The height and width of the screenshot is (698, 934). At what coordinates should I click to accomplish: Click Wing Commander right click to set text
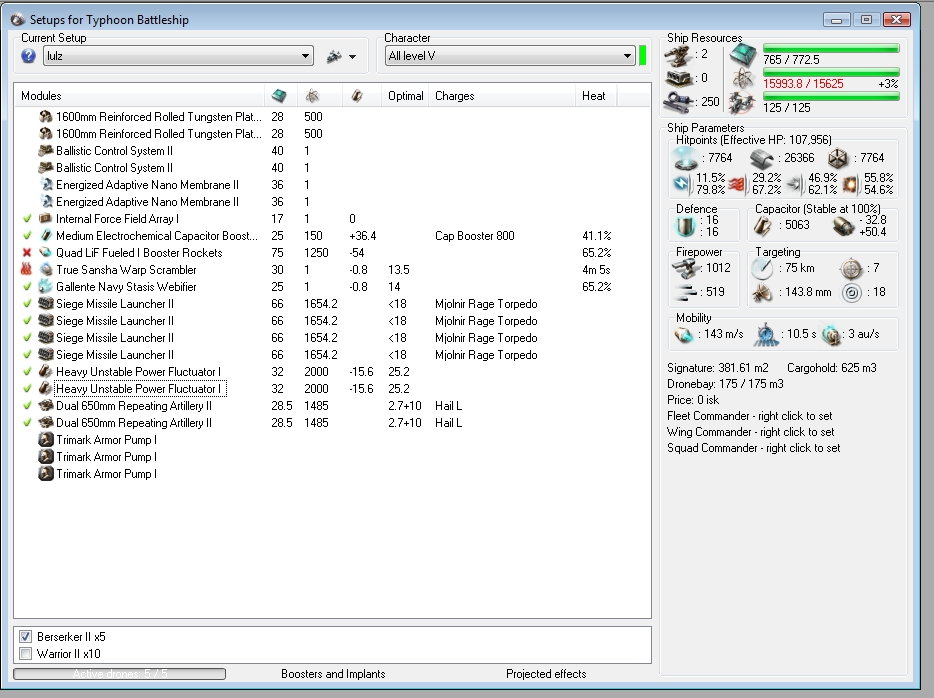750,432
